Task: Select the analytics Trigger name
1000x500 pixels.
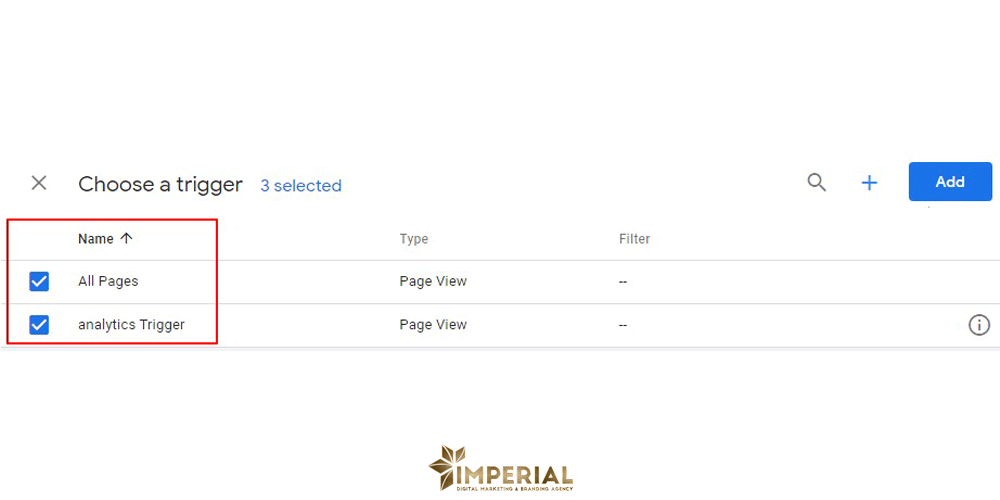Action: pos(131,325)
